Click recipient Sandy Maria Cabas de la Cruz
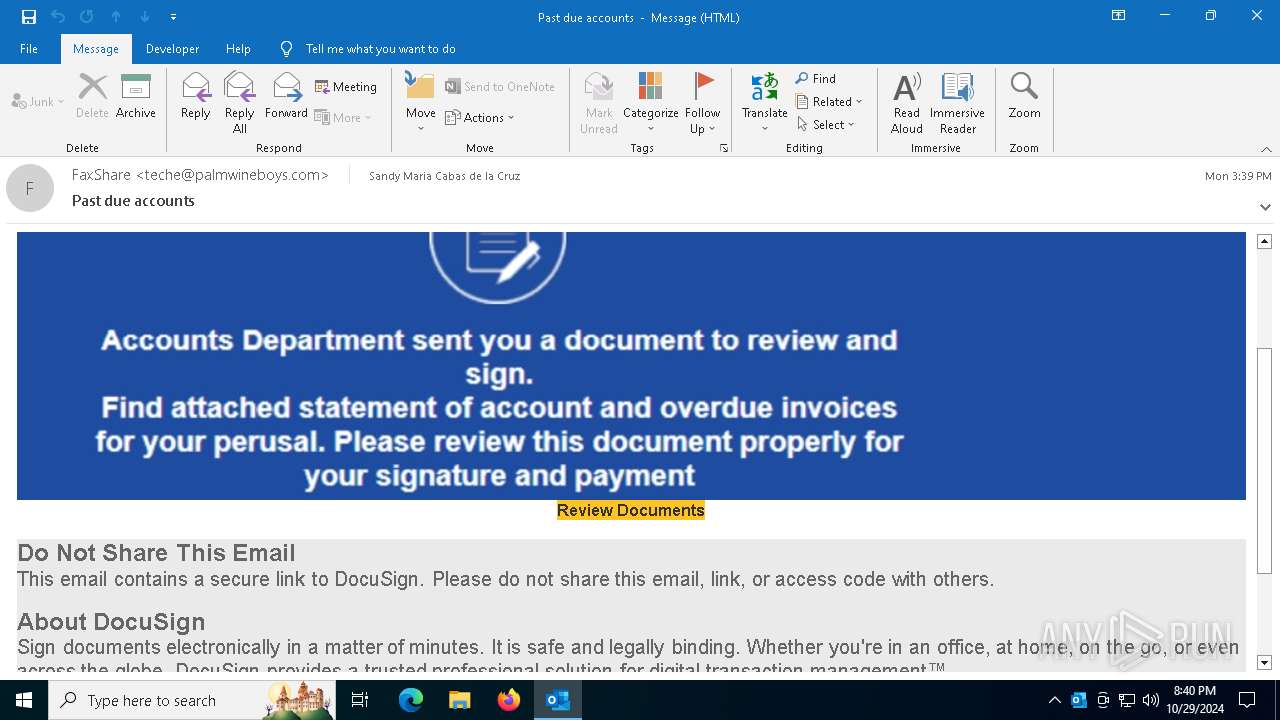The width and height of the screenshot is (1280, 720). [x=444, y=176]
